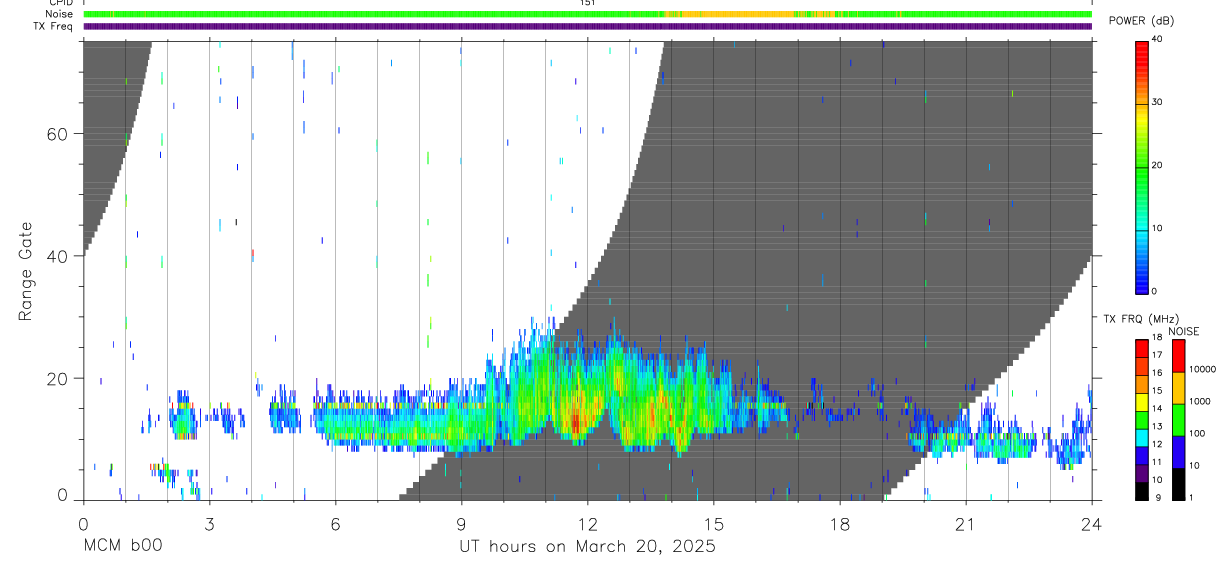Click the '12' UT hour axis label
Image resolution: width=1228 pixels, height=567 pixels.
588,524
